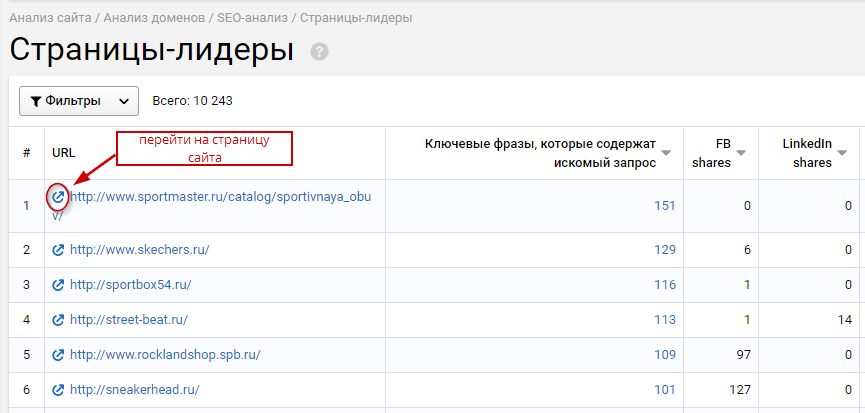The width and height of the screenshot is (865, 413).
Task: Open http://www.rocklandshop.spb.ru/ link
Action: pyautogui.click(x=165, y=355)
